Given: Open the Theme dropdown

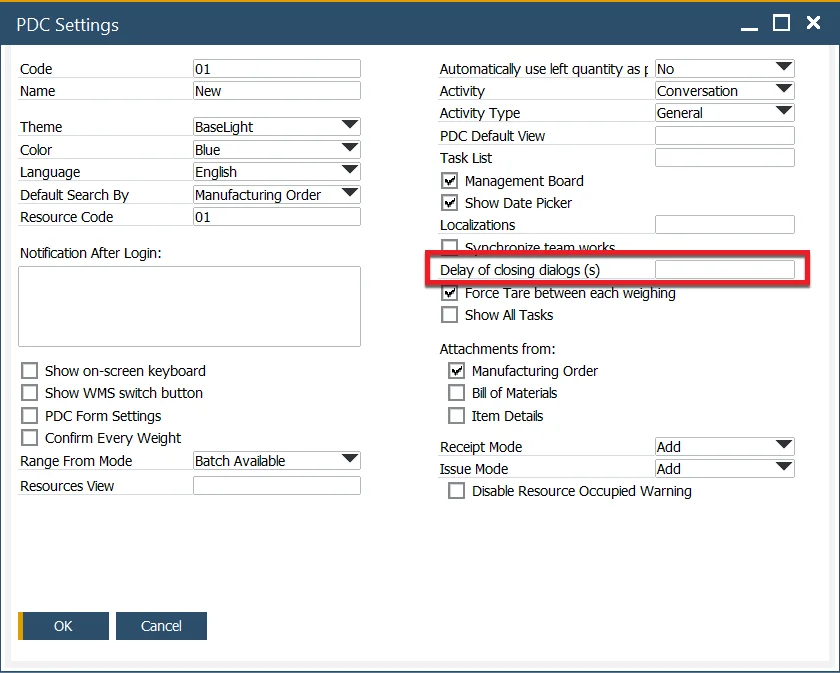Looking at the screenshot, I should [277, 126].
